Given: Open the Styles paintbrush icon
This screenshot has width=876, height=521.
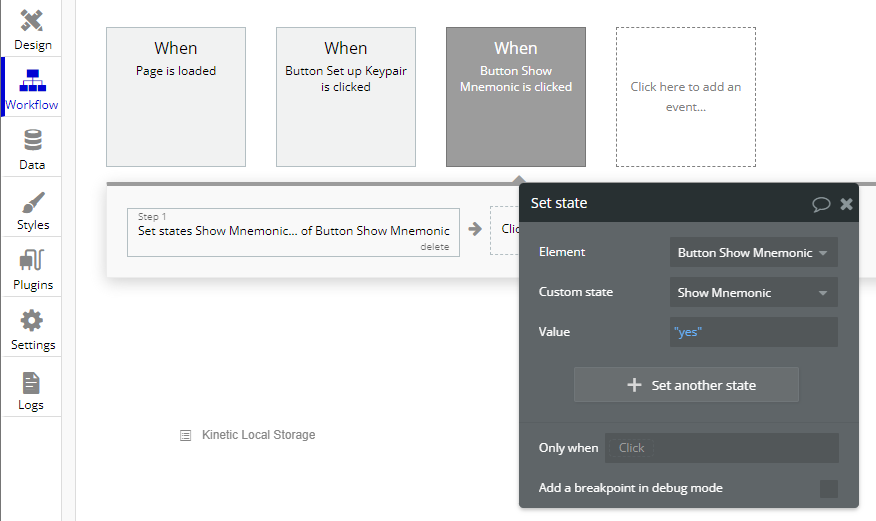Looking at the screenshot, I should point(32,202).
